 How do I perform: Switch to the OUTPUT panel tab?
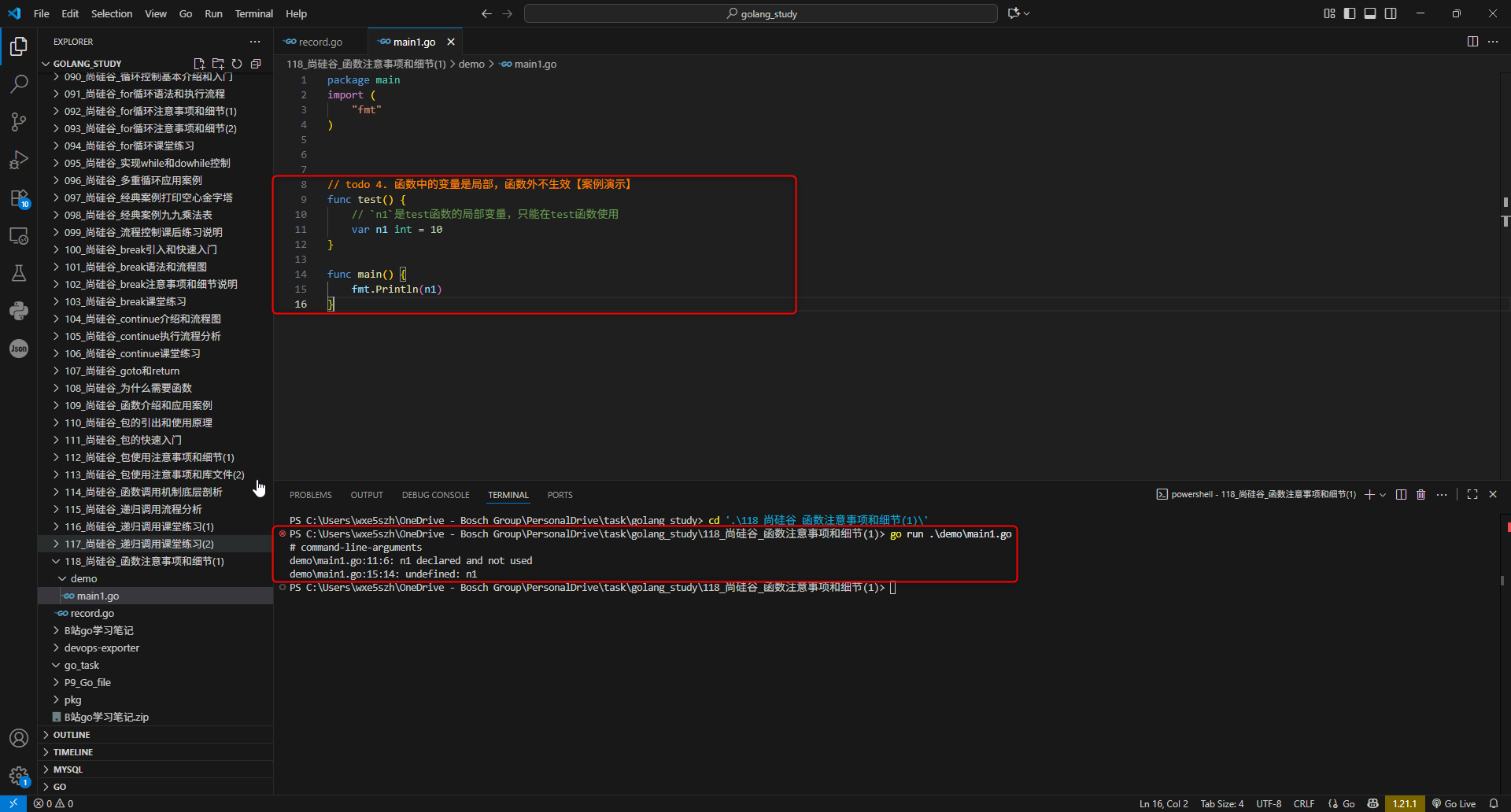coord(367,495)
